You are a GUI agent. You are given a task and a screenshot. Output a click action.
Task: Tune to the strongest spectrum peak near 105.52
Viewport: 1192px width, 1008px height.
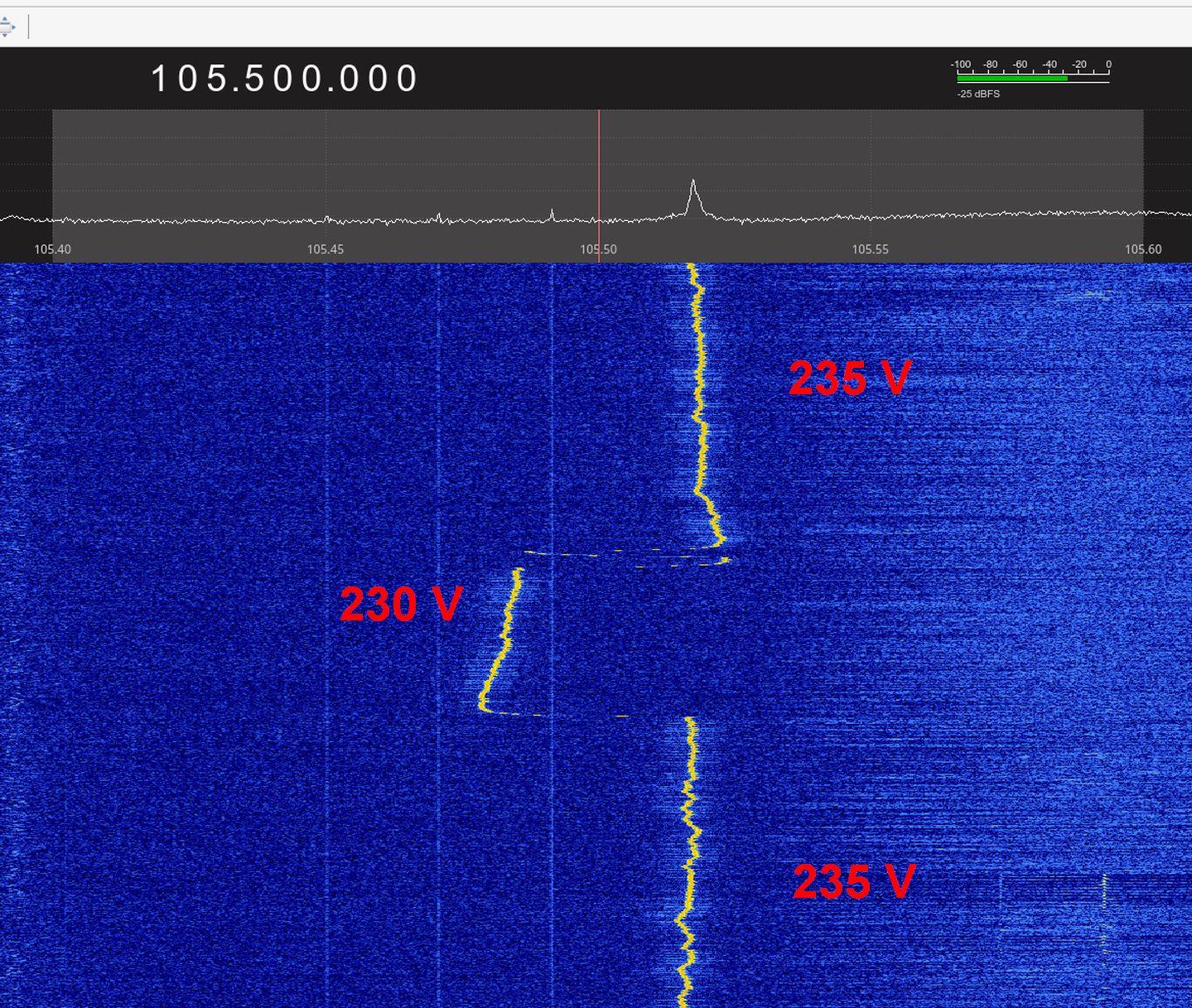pos(693,195)
